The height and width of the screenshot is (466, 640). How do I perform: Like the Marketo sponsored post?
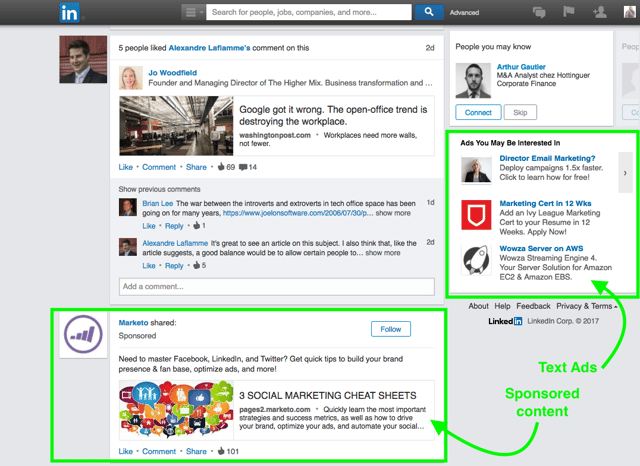(125, 451)
